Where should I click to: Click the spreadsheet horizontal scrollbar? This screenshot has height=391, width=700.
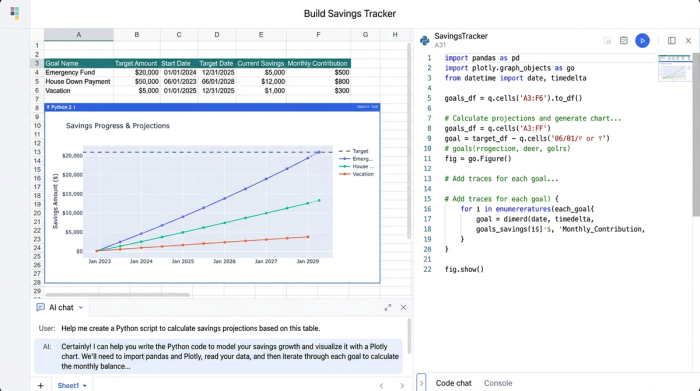(118, 295)
